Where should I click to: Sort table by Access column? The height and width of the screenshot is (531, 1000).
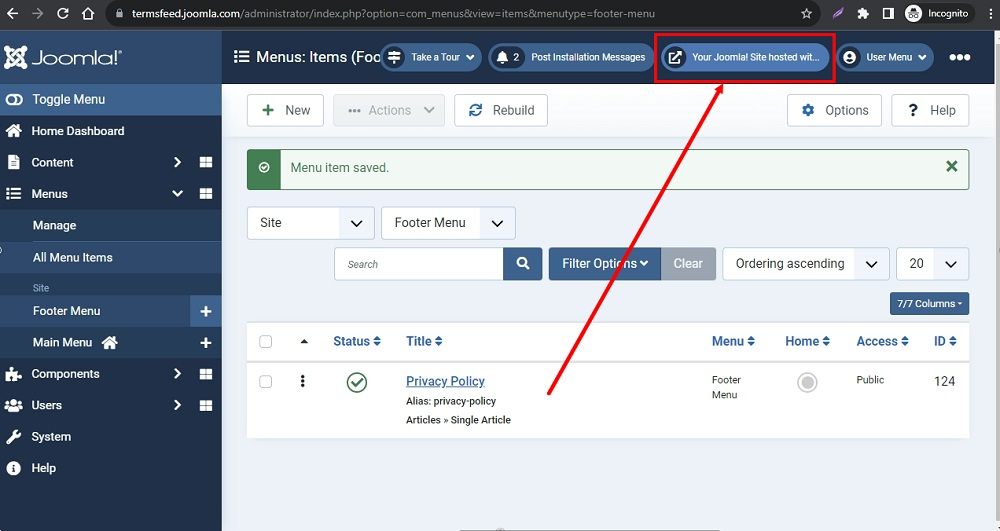pos(882,342)
